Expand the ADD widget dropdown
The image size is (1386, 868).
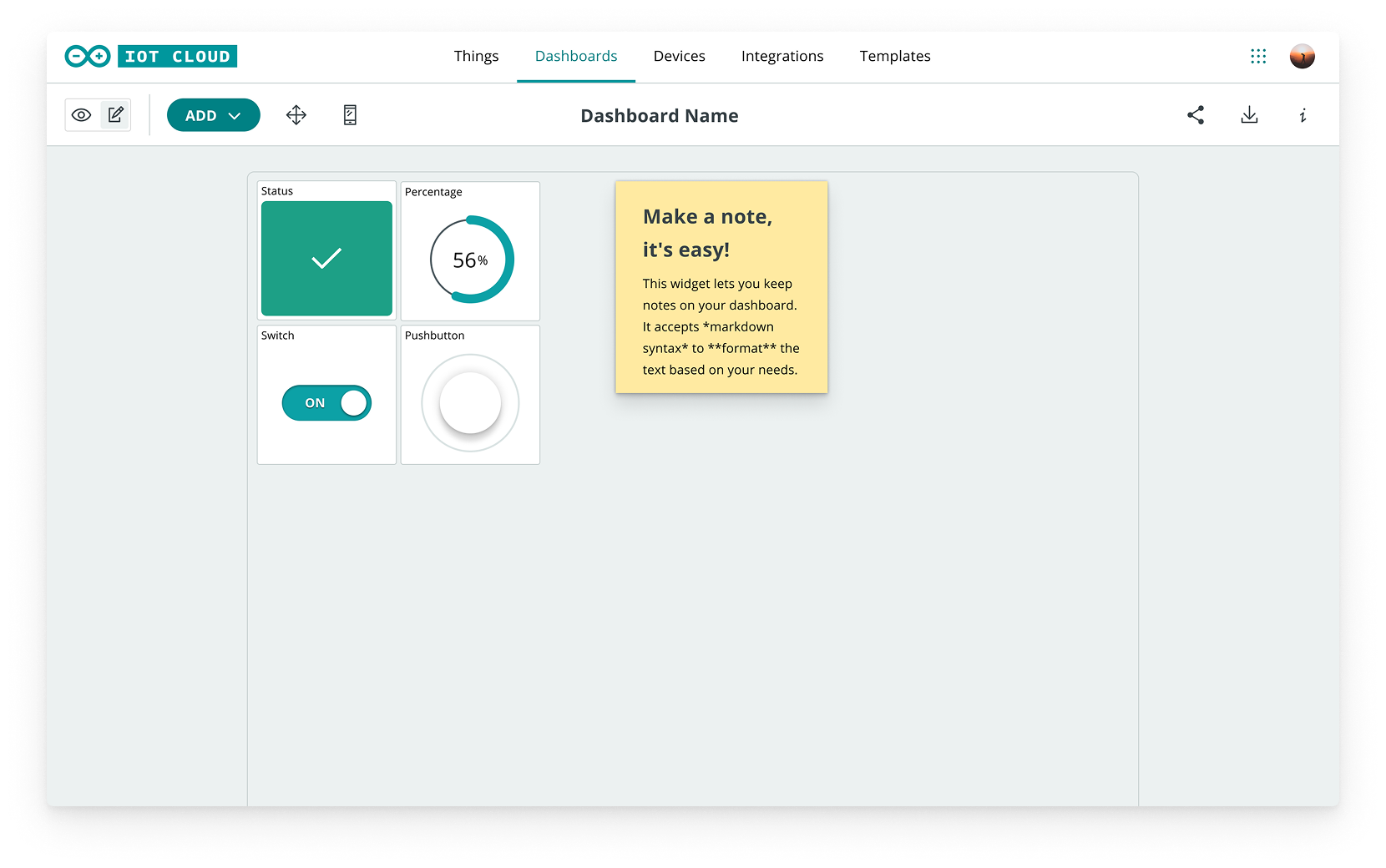[x=214, y=115]
